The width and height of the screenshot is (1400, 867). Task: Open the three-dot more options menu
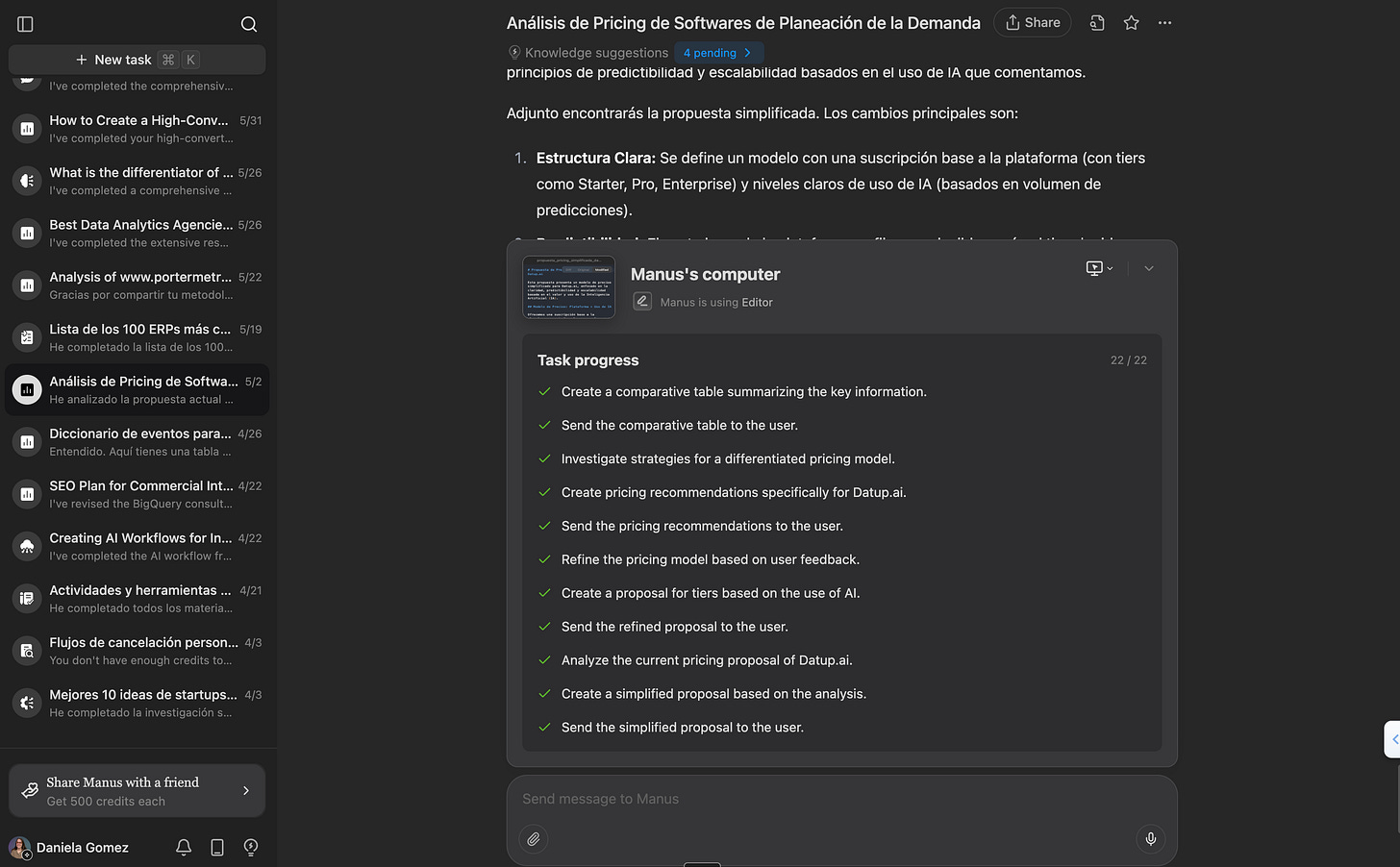point(1165,23)
